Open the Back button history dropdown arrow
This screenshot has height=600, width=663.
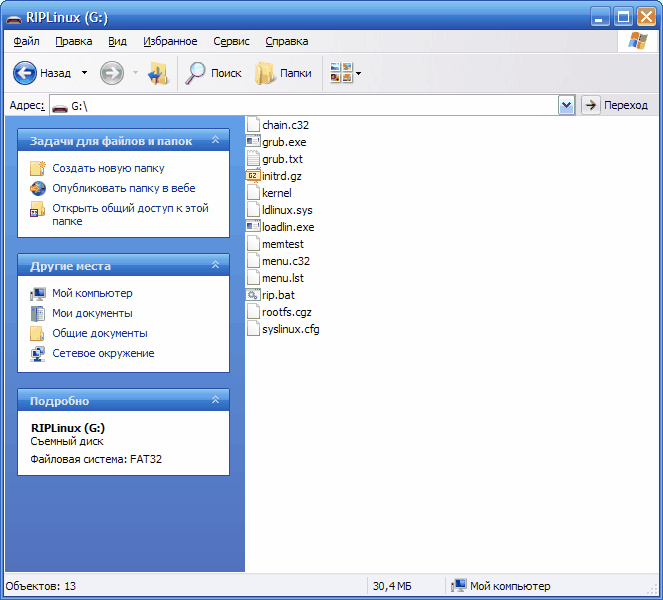click(x=85, y=73)
